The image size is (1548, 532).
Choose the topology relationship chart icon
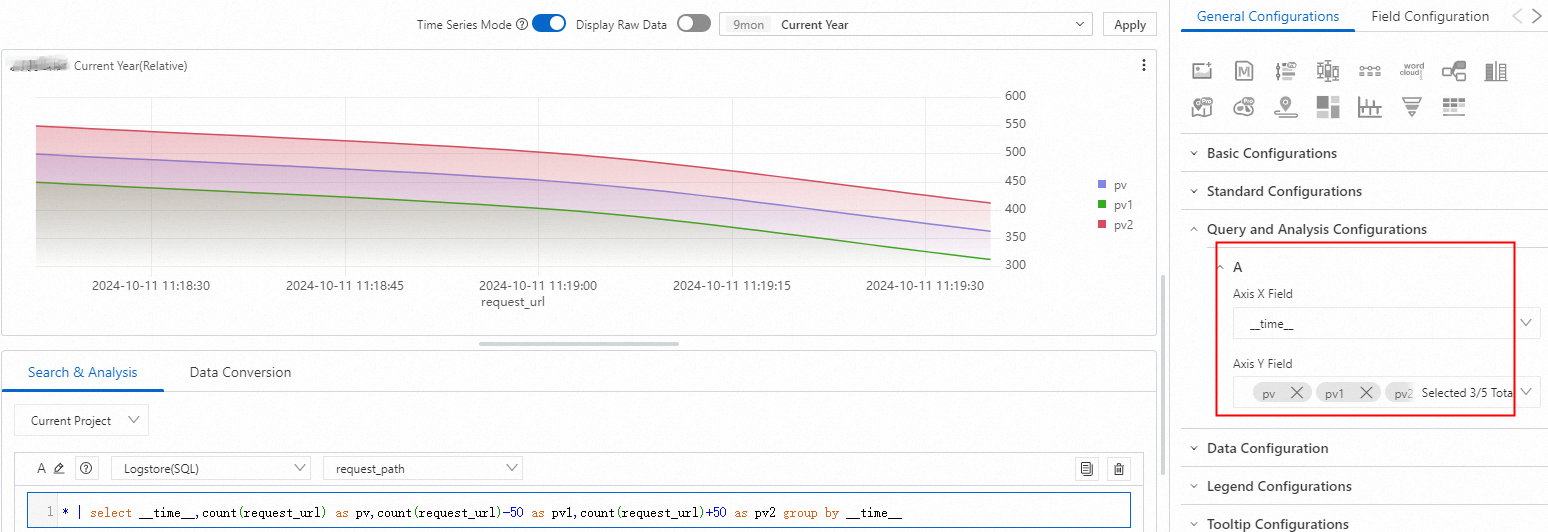pos(1454,71)
